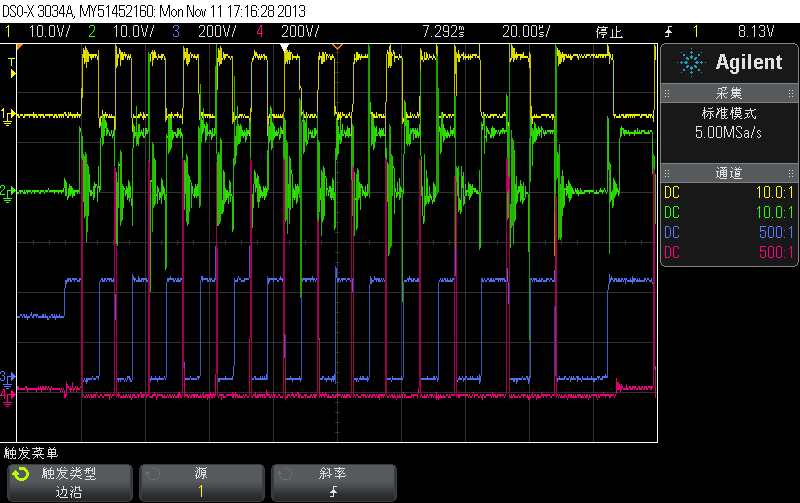Click the trigger level T marker on left edge

click(12, 66)
